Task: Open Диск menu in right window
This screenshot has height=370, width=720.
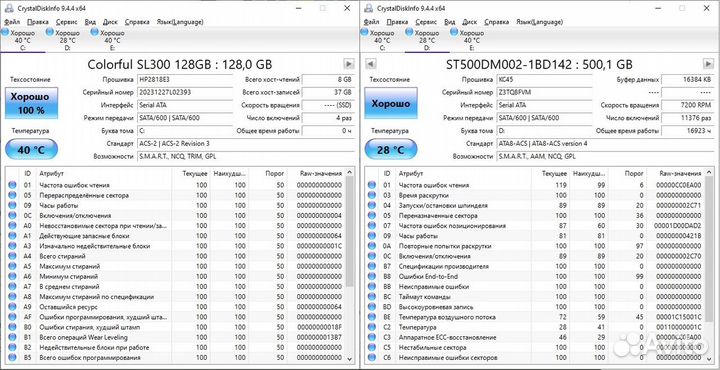Action: coord(469,22)
